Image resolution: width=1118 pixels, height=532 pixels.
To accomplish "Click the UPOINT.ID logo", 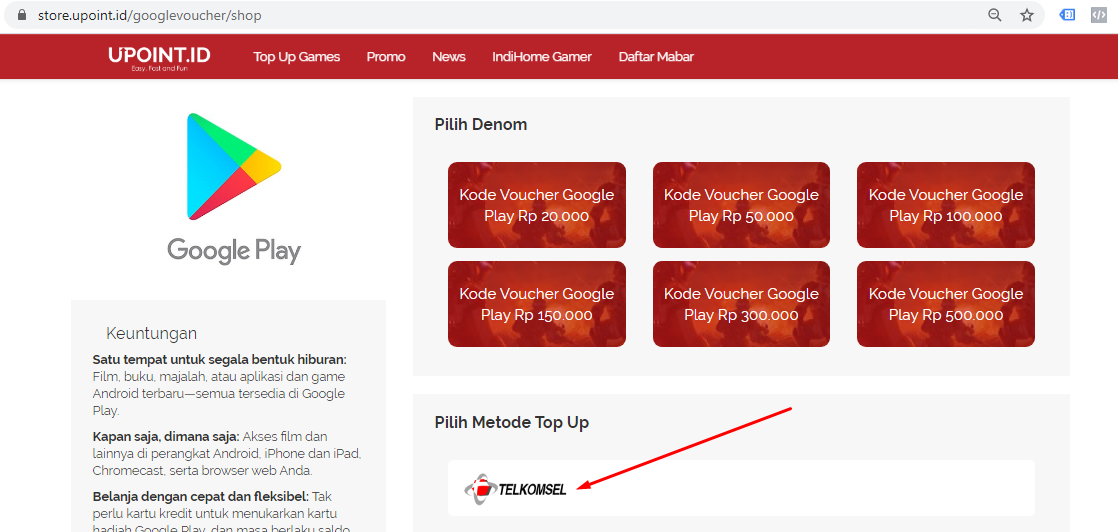I will coord(160,58).
